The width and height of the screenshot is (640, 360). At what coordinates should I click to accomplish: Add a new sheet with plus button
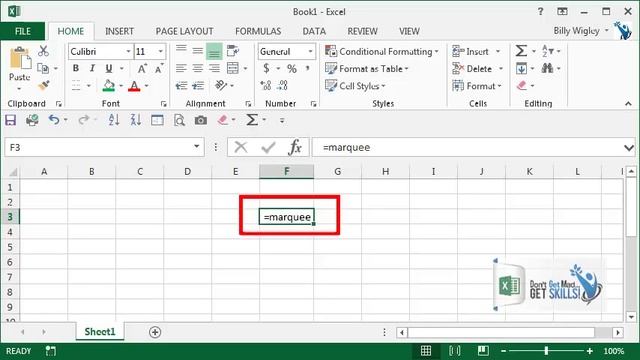coord(155,332)
